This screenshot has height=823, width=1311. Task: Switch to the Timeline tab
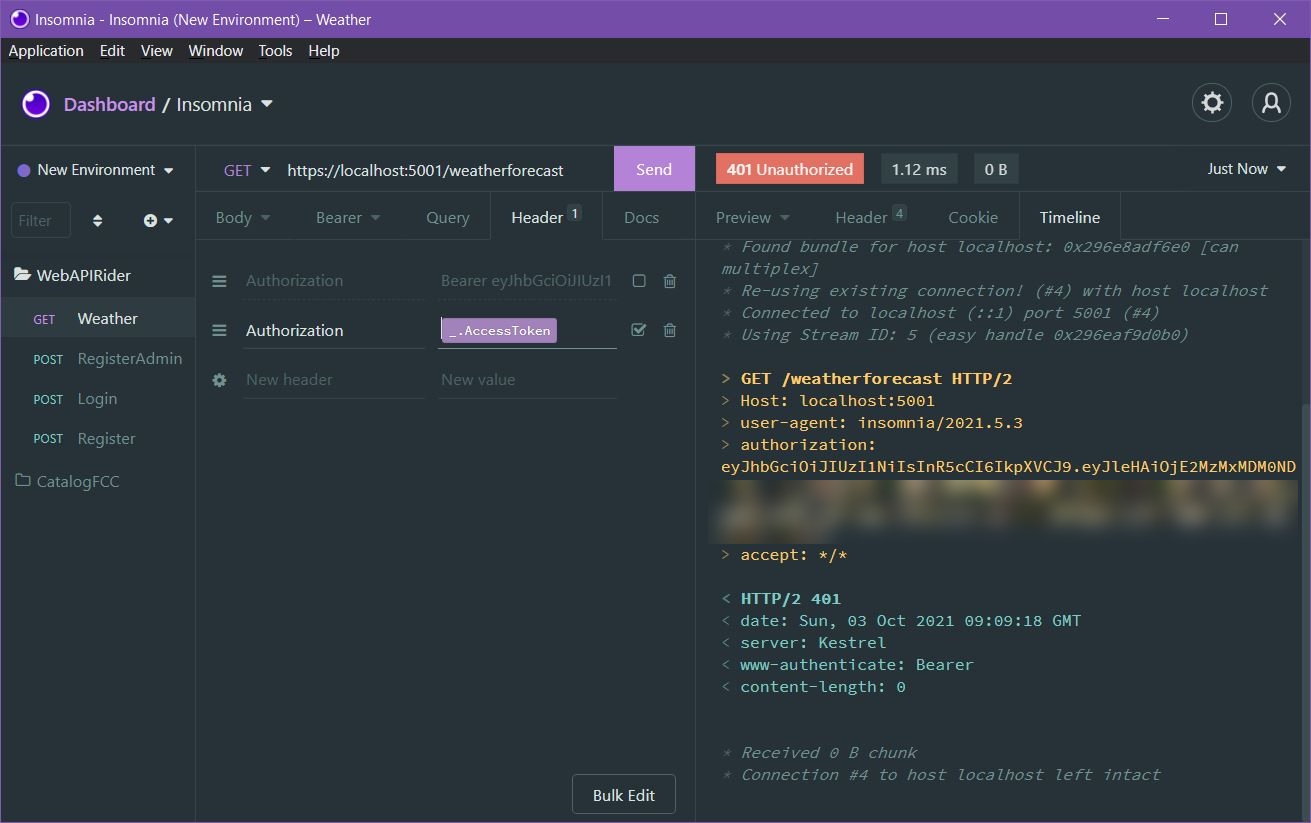click(x=1069, y=216)
